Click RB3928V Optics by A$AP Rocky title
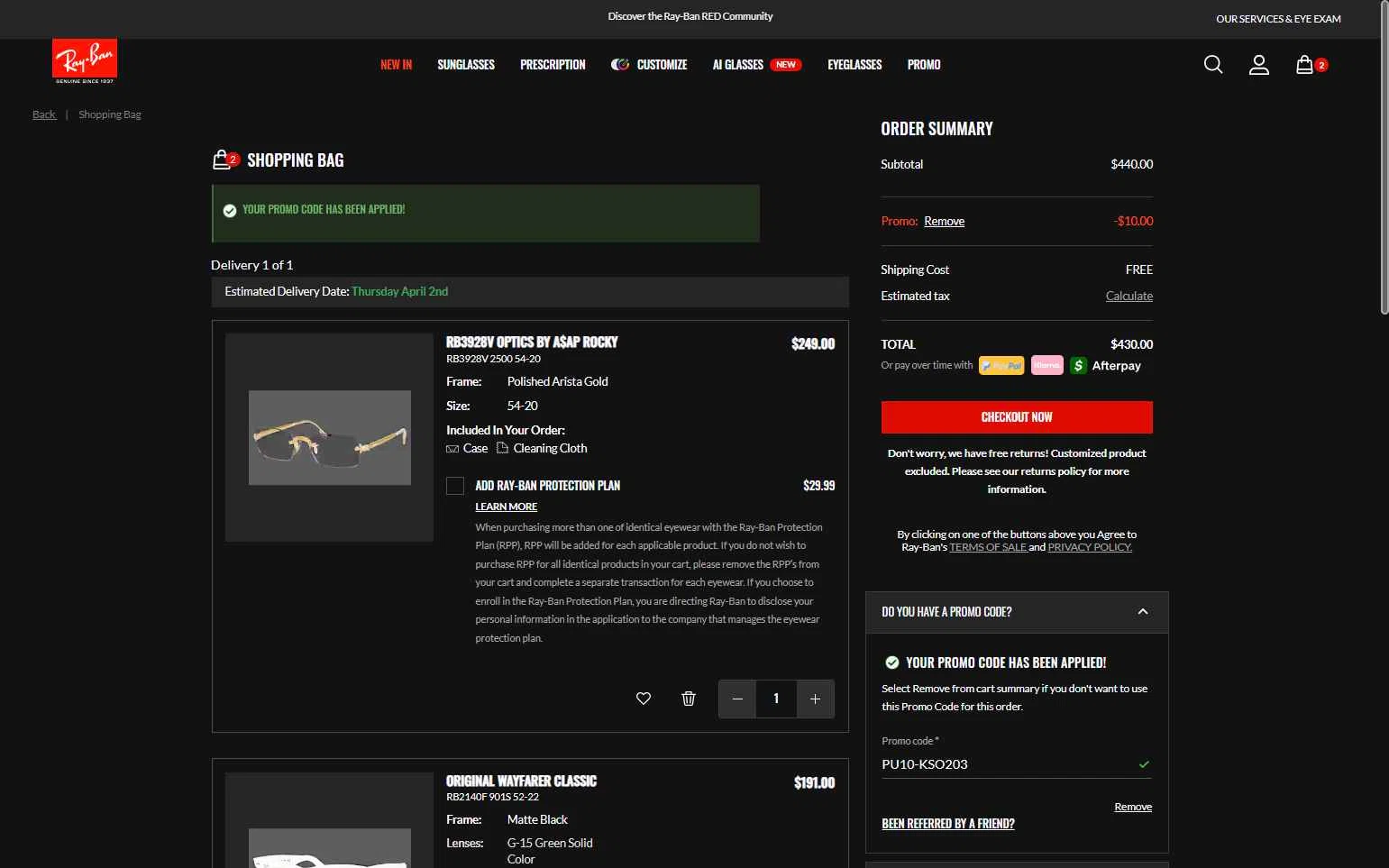Screen dimensions: 1389x868 point(532,343)
